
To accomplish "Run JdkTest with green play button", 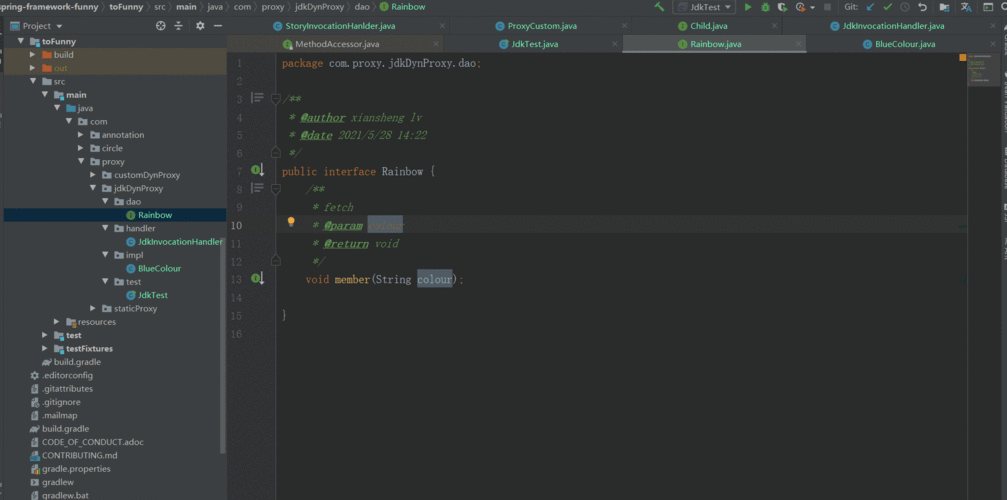I will 748,7.
